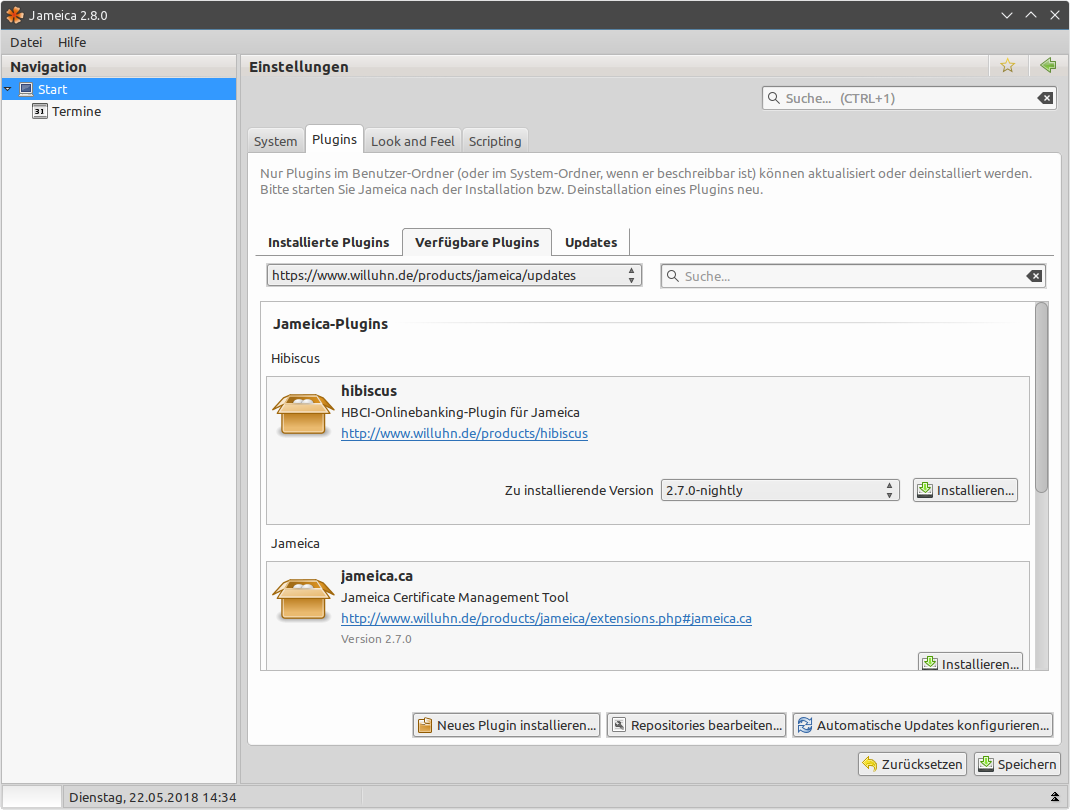Click the hibiscus plugin box icon
The image size is (1070, 810).
click(303, 414)
